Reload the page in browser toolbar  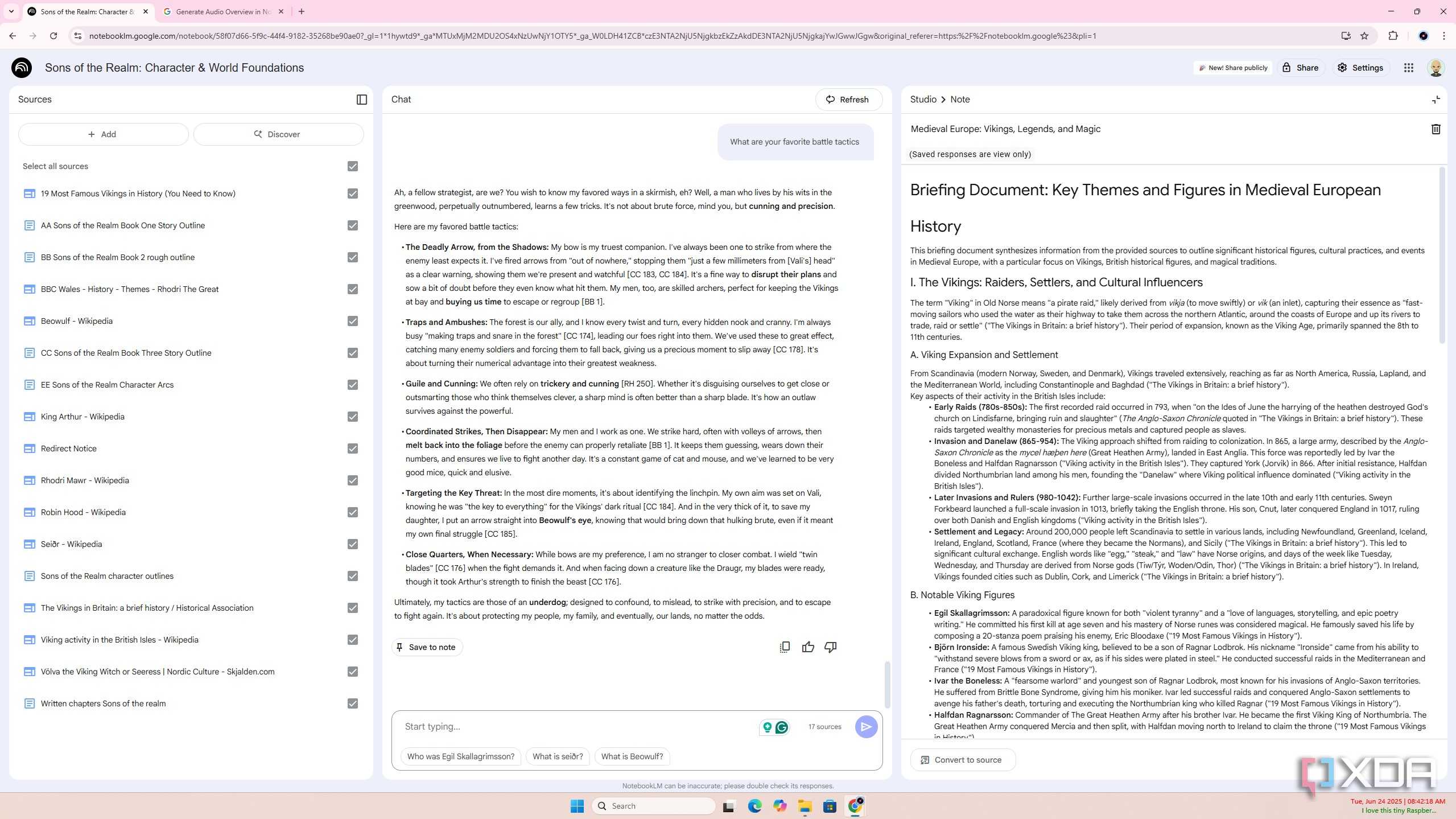click(53, 36)
